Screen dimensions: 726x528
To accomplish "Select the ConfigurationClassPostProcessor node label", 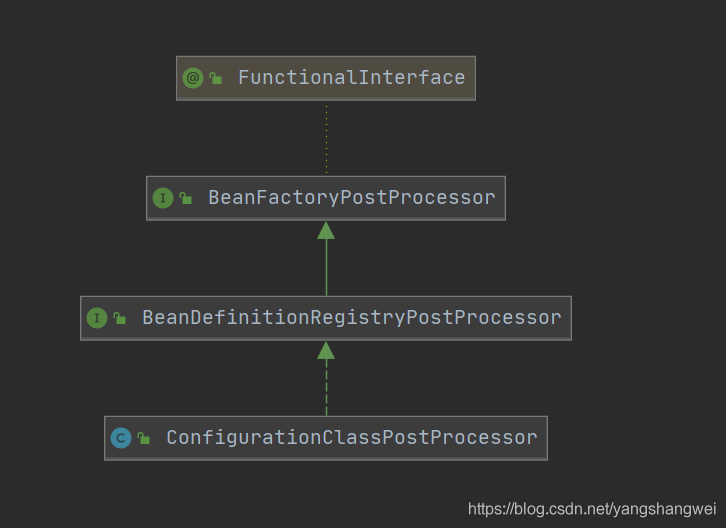I will (x=351, y=438).
